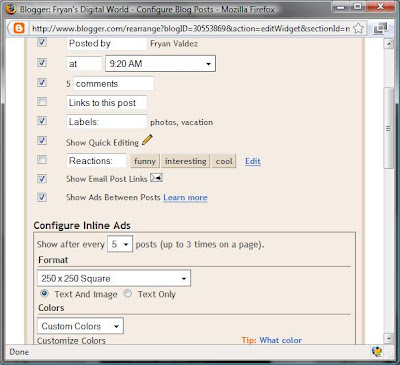Click the comments text field
The width and height of the screenshot is (400, 365).
pyautogui.click(x=113, y=84)
